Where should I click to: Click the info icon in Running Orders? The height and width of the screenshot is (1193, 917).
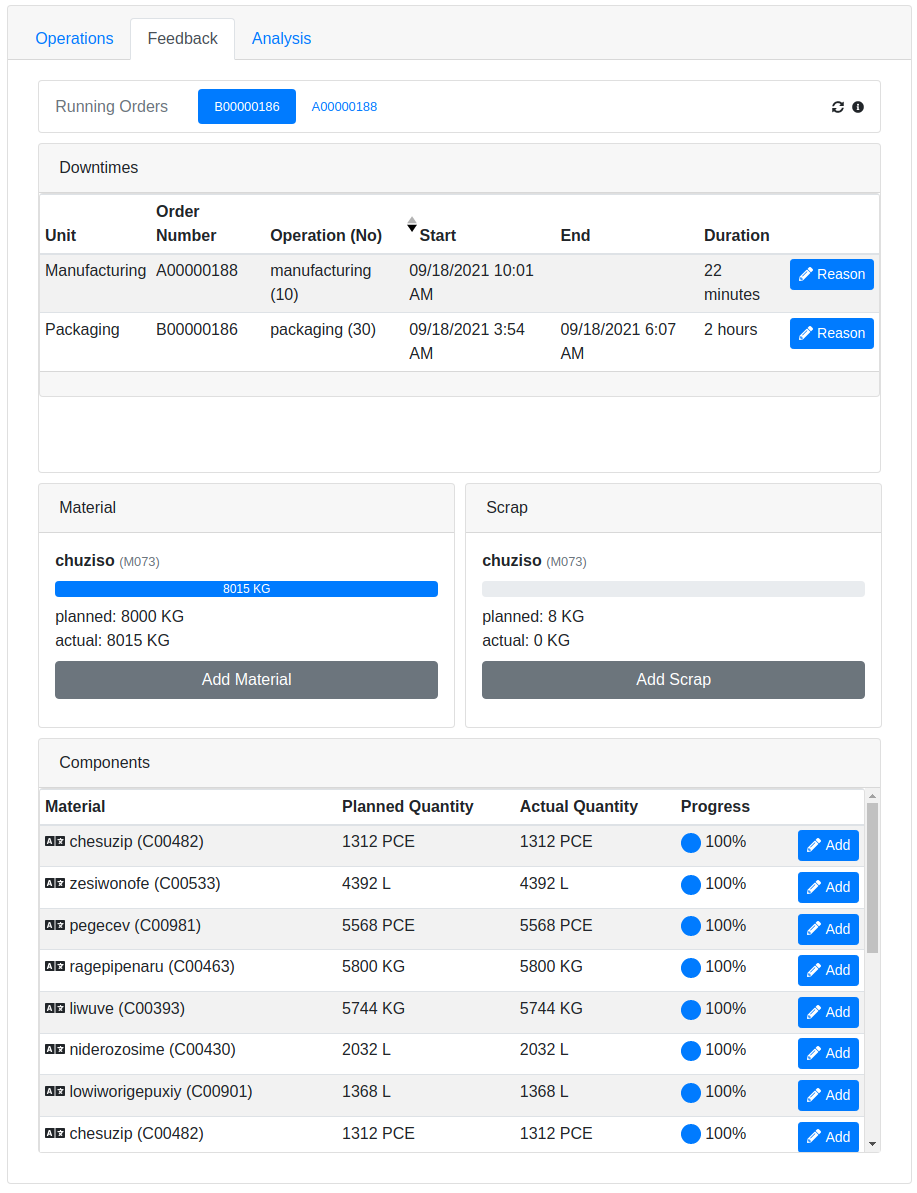(x=858, y=107)
